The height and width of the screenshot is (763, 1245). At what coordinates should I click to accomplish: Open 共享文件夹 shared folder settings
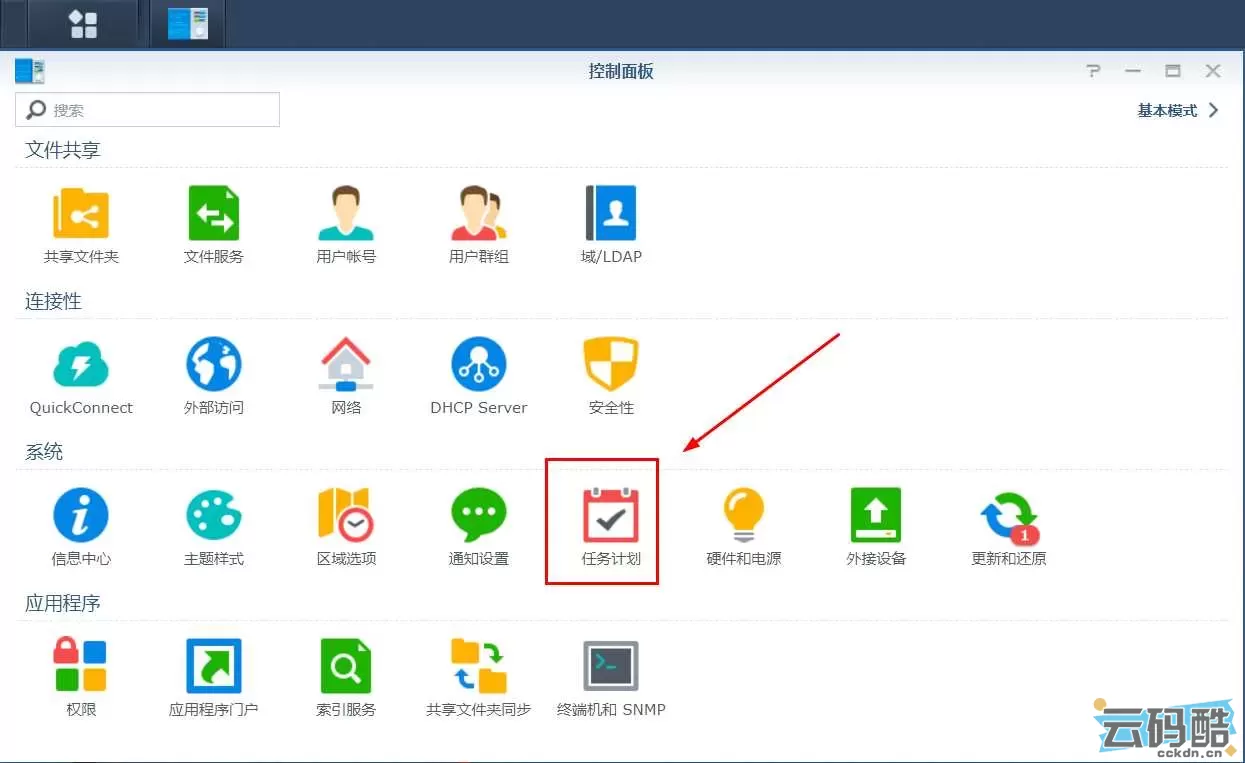point(81,213)
